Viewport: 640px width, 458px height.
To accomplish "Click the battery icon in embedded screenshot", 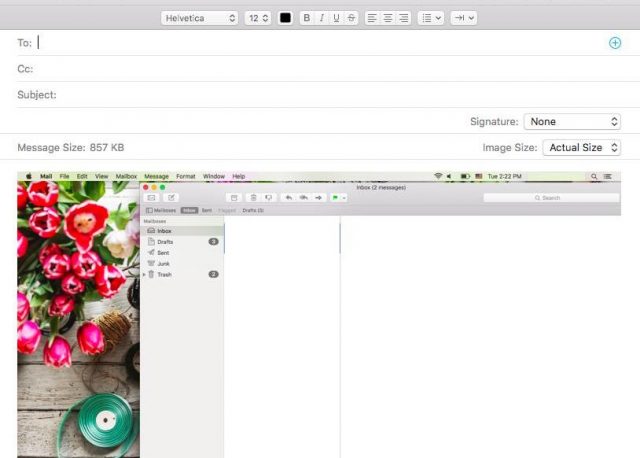I will click(x=465, y=176).
